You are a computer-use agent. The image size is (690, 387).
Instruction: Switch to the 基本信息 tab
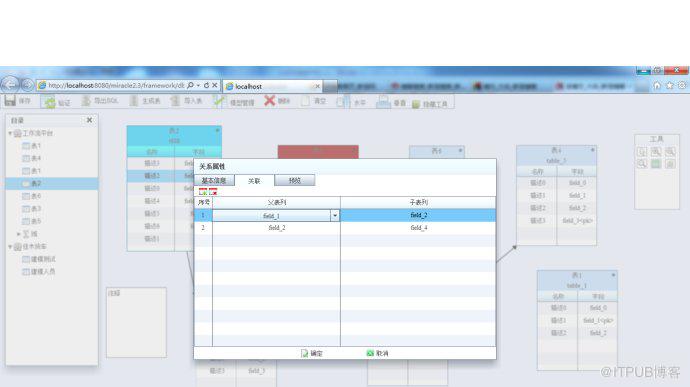tap(214, 181)
